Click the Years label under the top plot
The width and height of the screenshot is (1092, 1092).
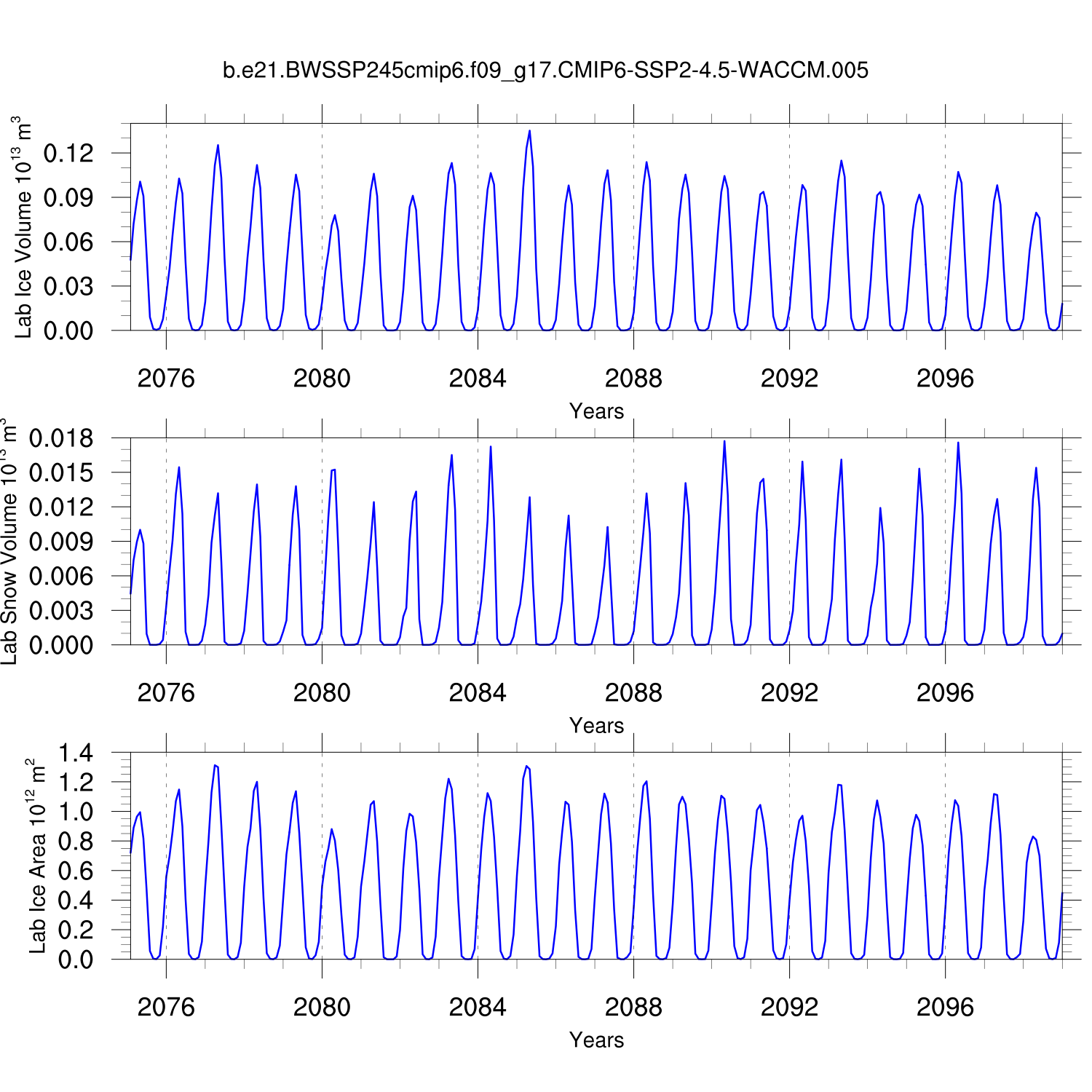tap(596, 411)
